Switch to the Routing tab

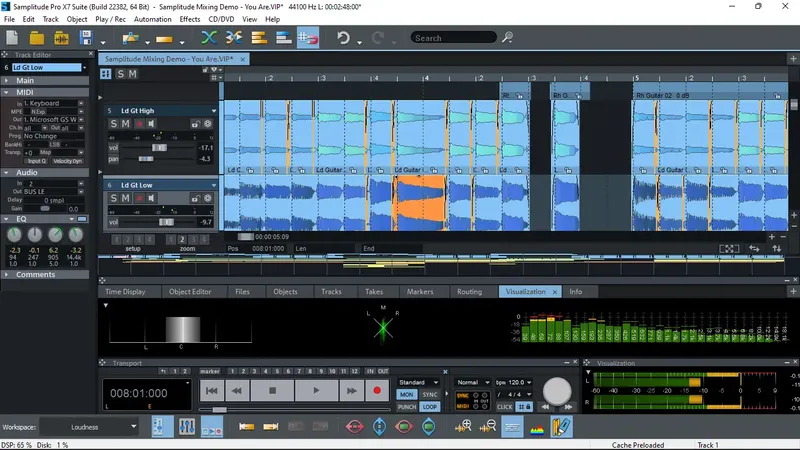tap(469, 292)
